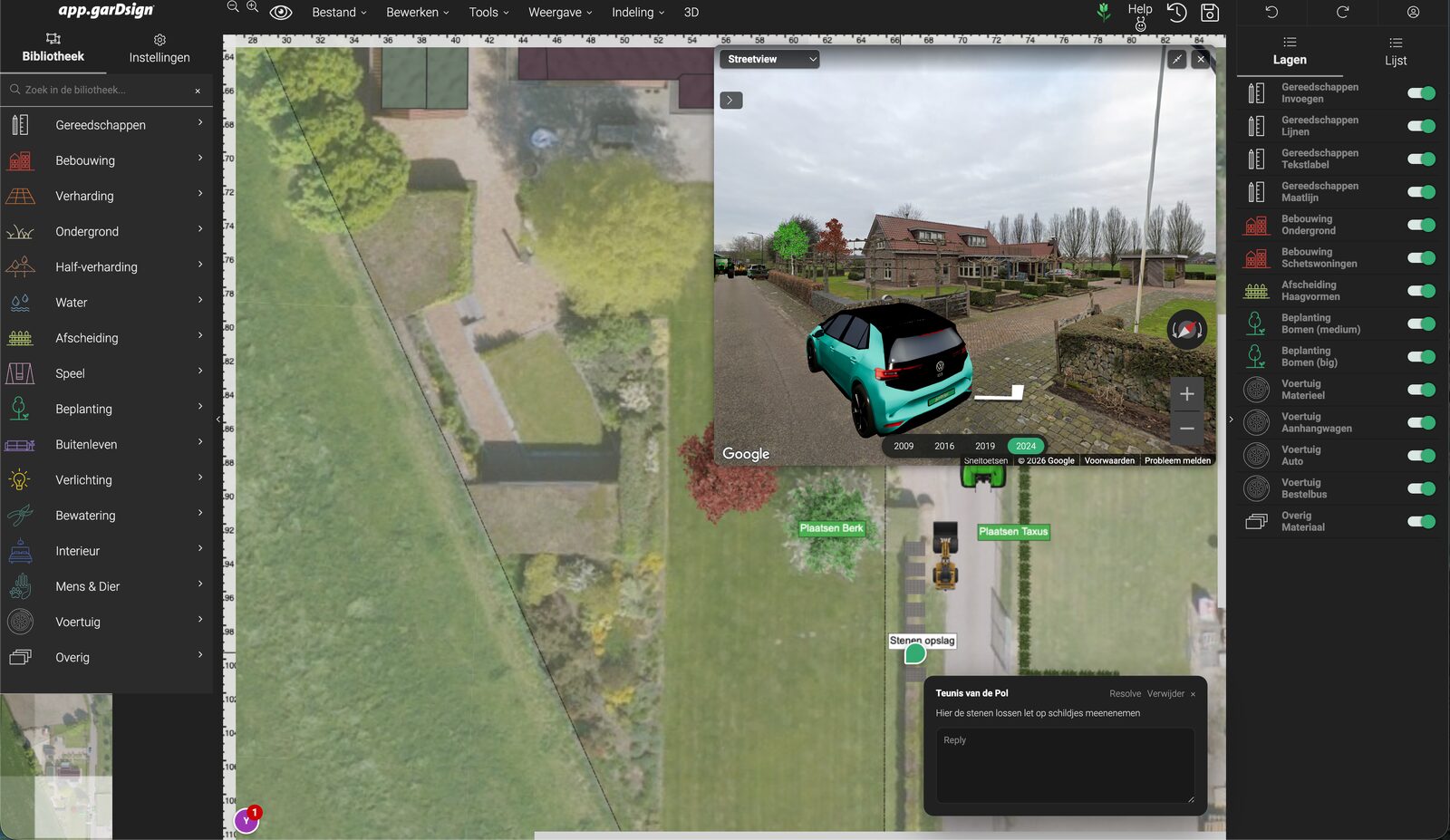The image size is (1450, 840).
Task: Open the Streetview dropdown selector
Action: click(x=770, y=59)
